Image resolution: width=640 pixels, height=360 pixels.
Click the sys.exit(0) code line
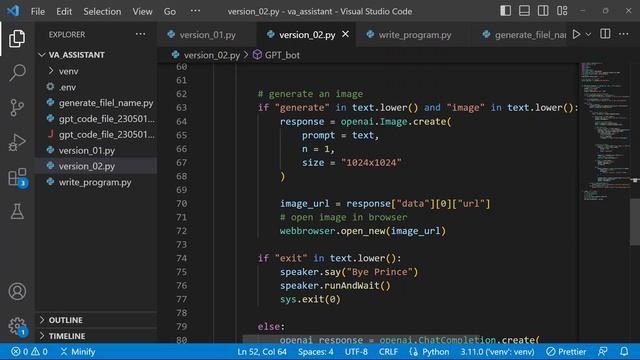tap(310, 299)
